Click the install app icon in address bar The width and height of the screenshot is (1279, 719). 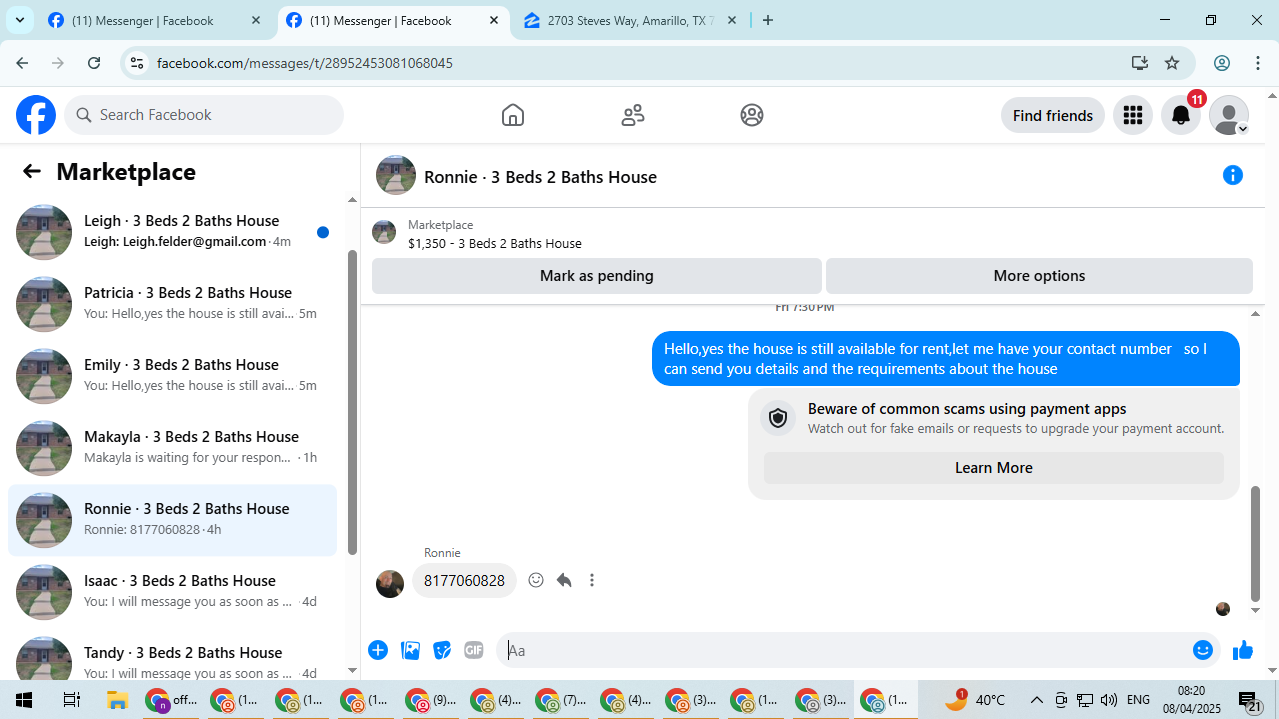[1140, 63]
